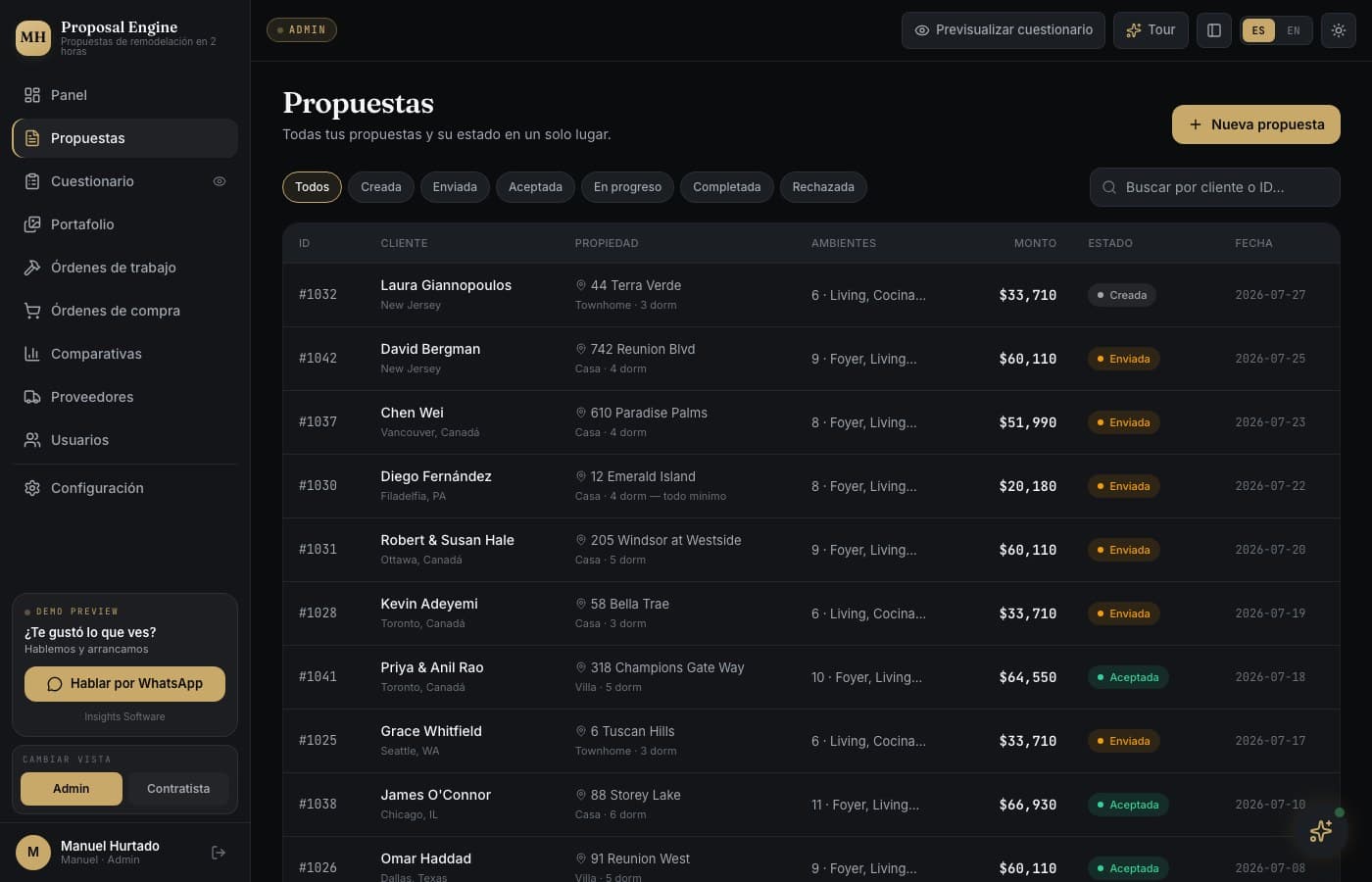
Task: Start the Tour
Action: [x=1151, y=30]
